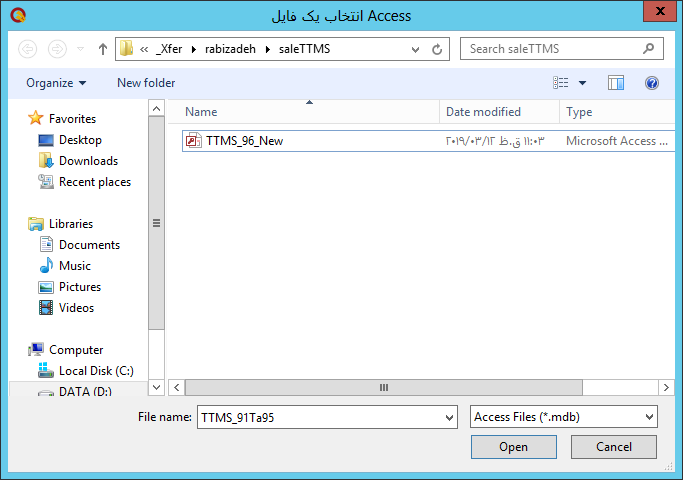Image resolution: width=683 pixels, height=480 pixels.
Task: Expand the Organize menu
Action: click(x=56, y=83)
